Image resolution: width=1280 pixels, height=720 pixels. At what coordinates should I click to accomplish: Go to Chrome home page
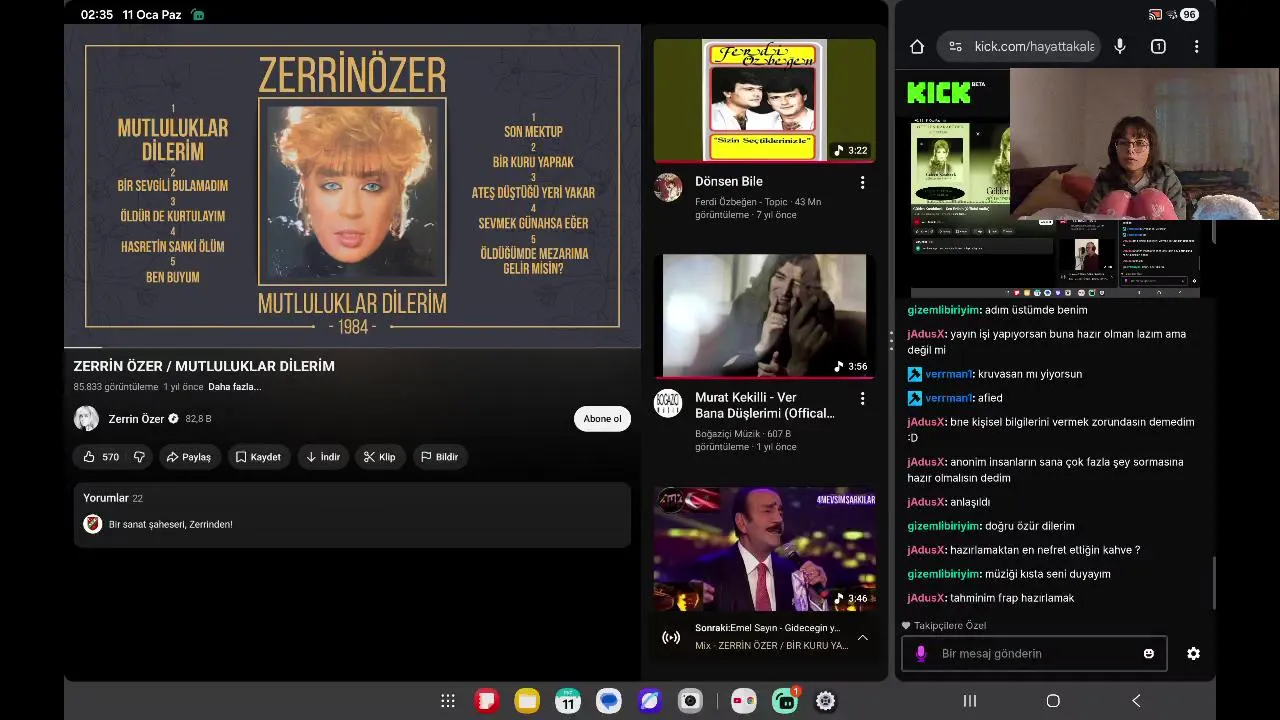click(x=917, y=46)
